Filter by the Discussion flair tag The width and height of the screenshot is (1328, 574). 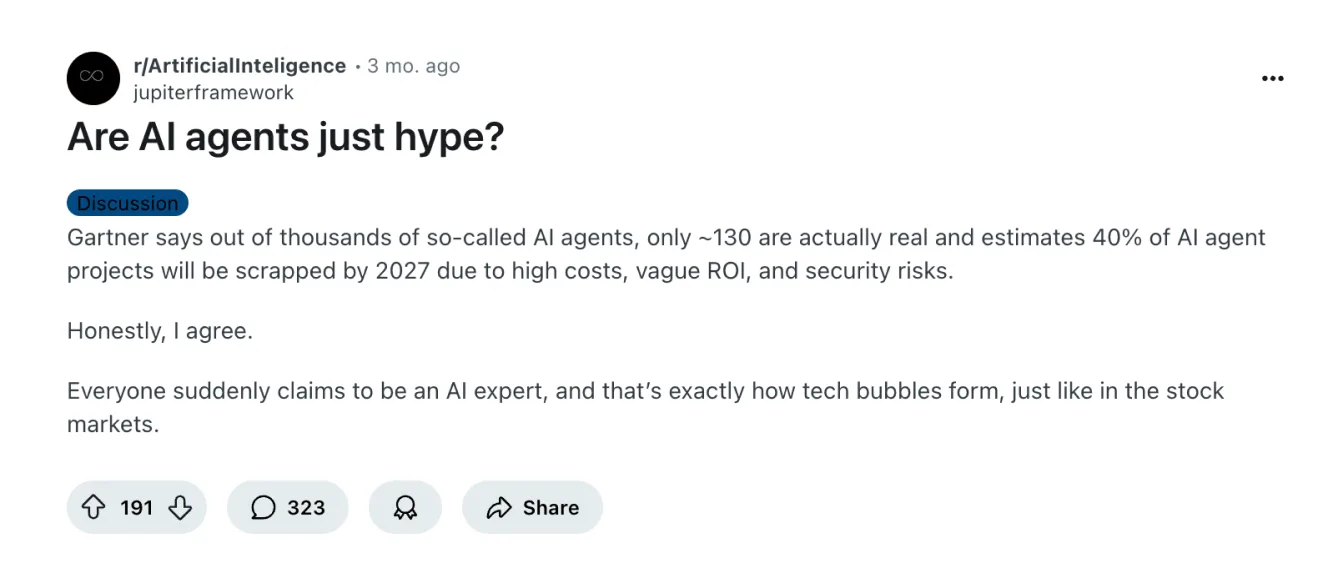(127, 203)
